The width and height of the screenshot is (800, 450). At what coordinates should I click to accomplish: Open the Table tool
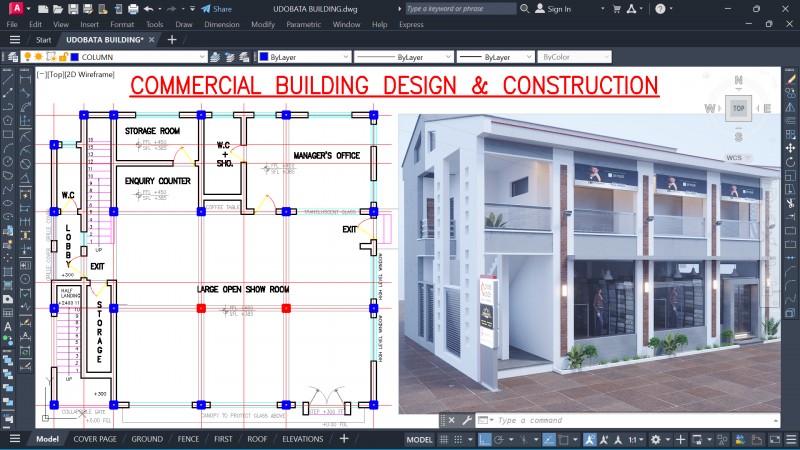click(x=8, y=313)
